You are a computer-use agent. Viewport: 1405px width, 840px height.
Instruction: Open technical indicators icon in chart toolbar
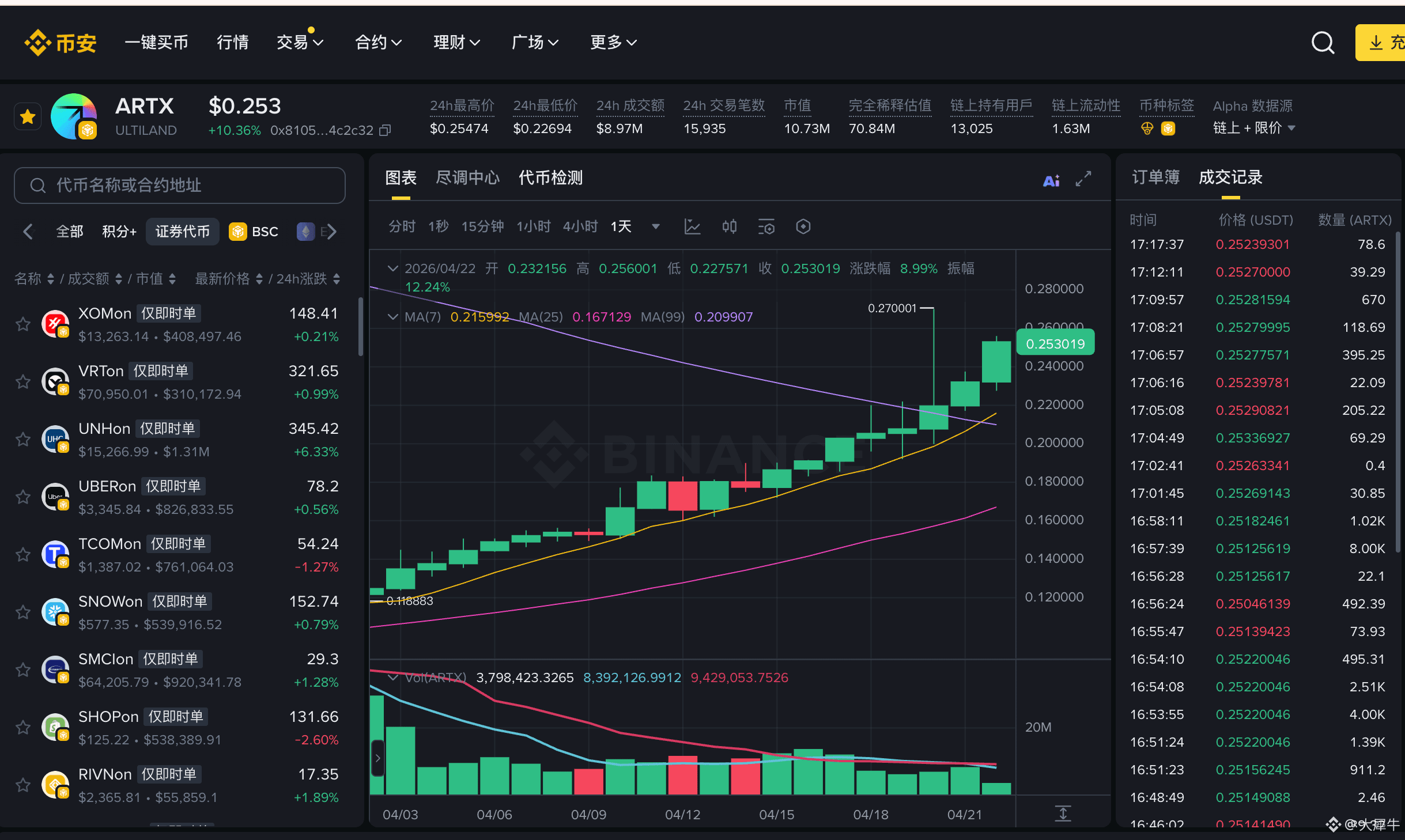click(692, 226)
